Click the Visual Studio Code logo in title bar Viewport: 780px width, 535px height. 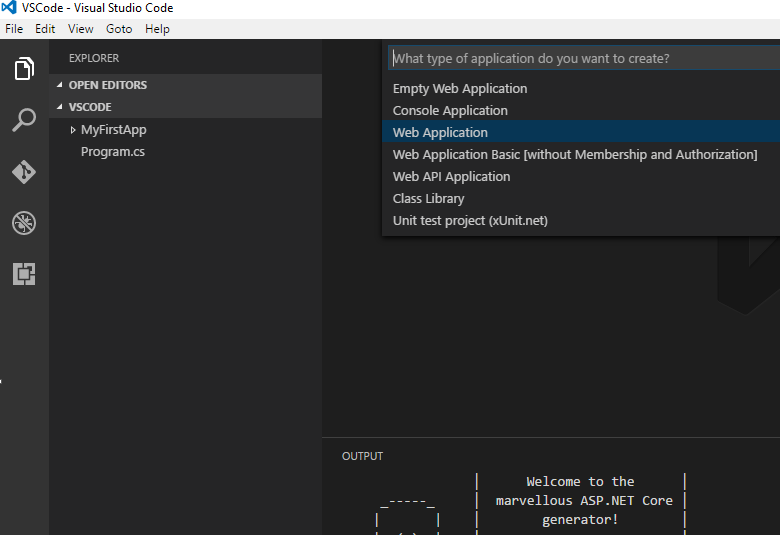tap(9, 7)
